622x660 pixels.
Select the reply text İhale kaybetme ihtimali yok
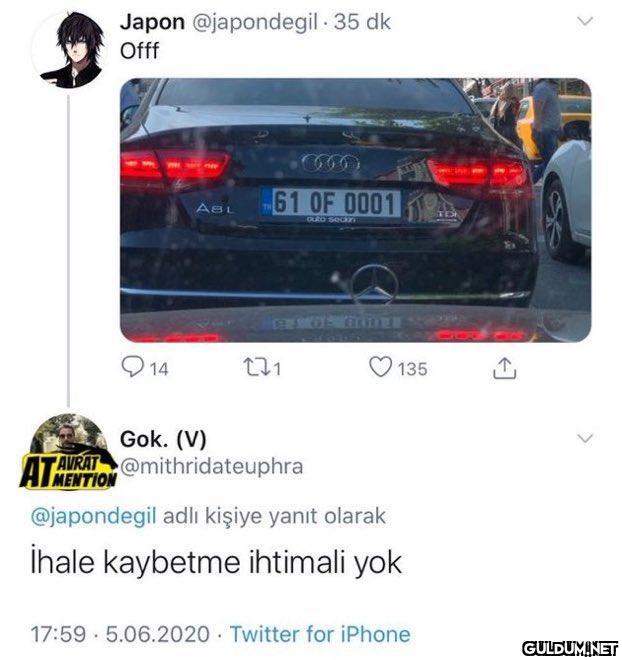[x=216, y=563]
